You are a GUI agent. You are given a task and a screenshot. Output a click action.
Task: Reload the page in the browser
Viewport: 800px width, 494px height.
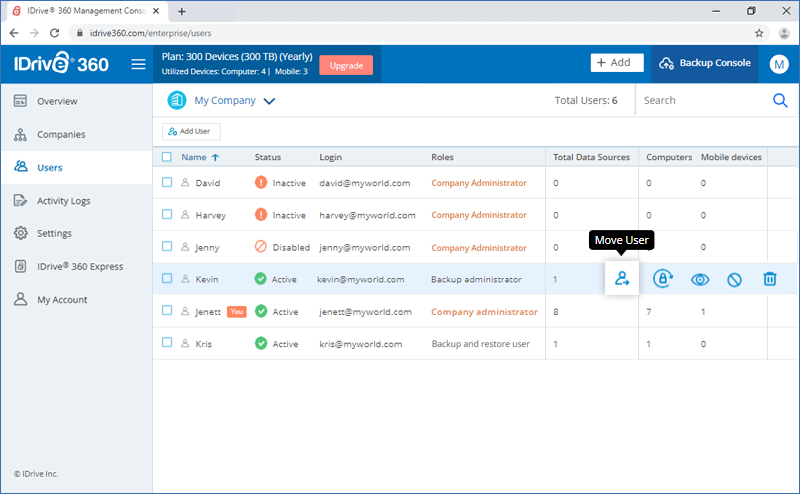[54, 33]
